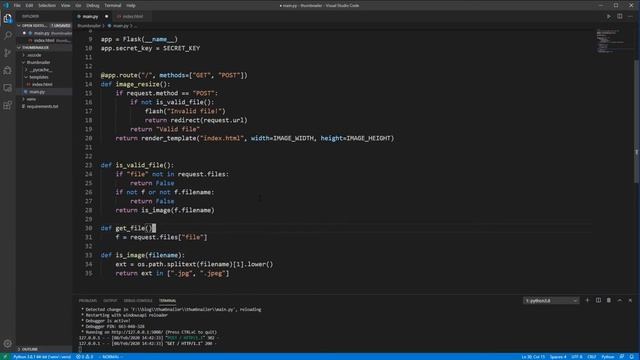640x360 pixels.
Task: Maximize the terminal panel size
Action: point(620,300)
